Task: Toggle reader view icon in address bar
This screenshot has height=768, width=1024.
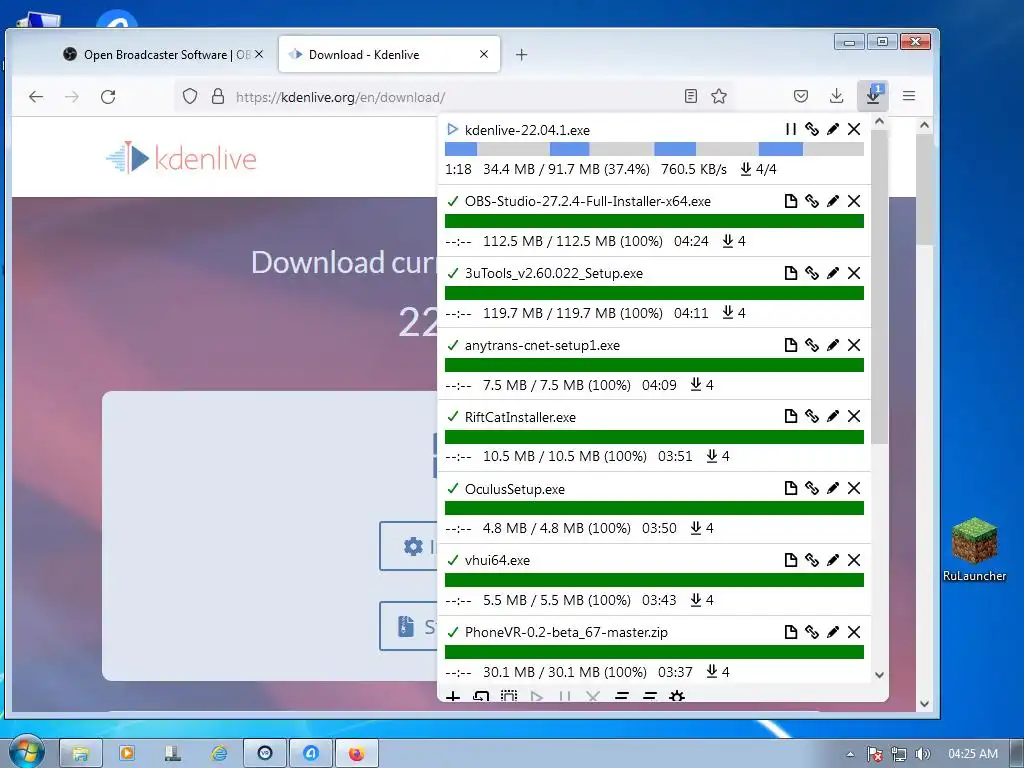Action: pos(690,97)
